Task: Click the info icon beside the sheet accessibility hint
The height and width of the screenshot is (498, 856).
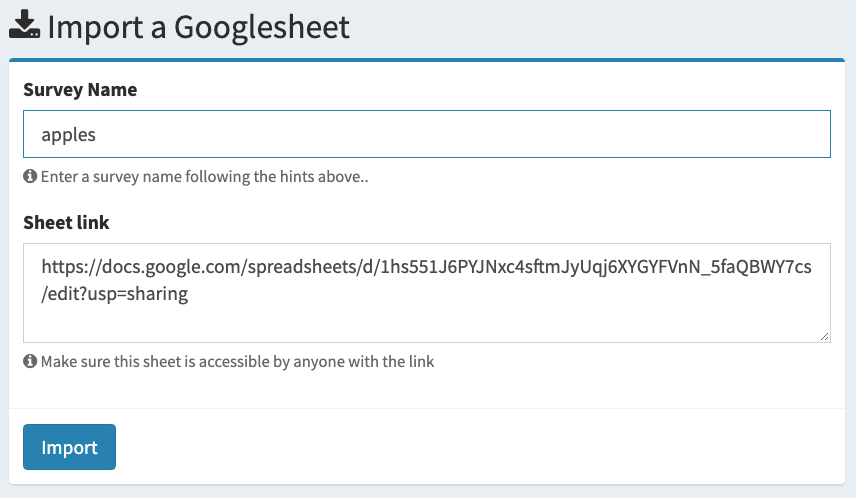Action: [30, 361]
